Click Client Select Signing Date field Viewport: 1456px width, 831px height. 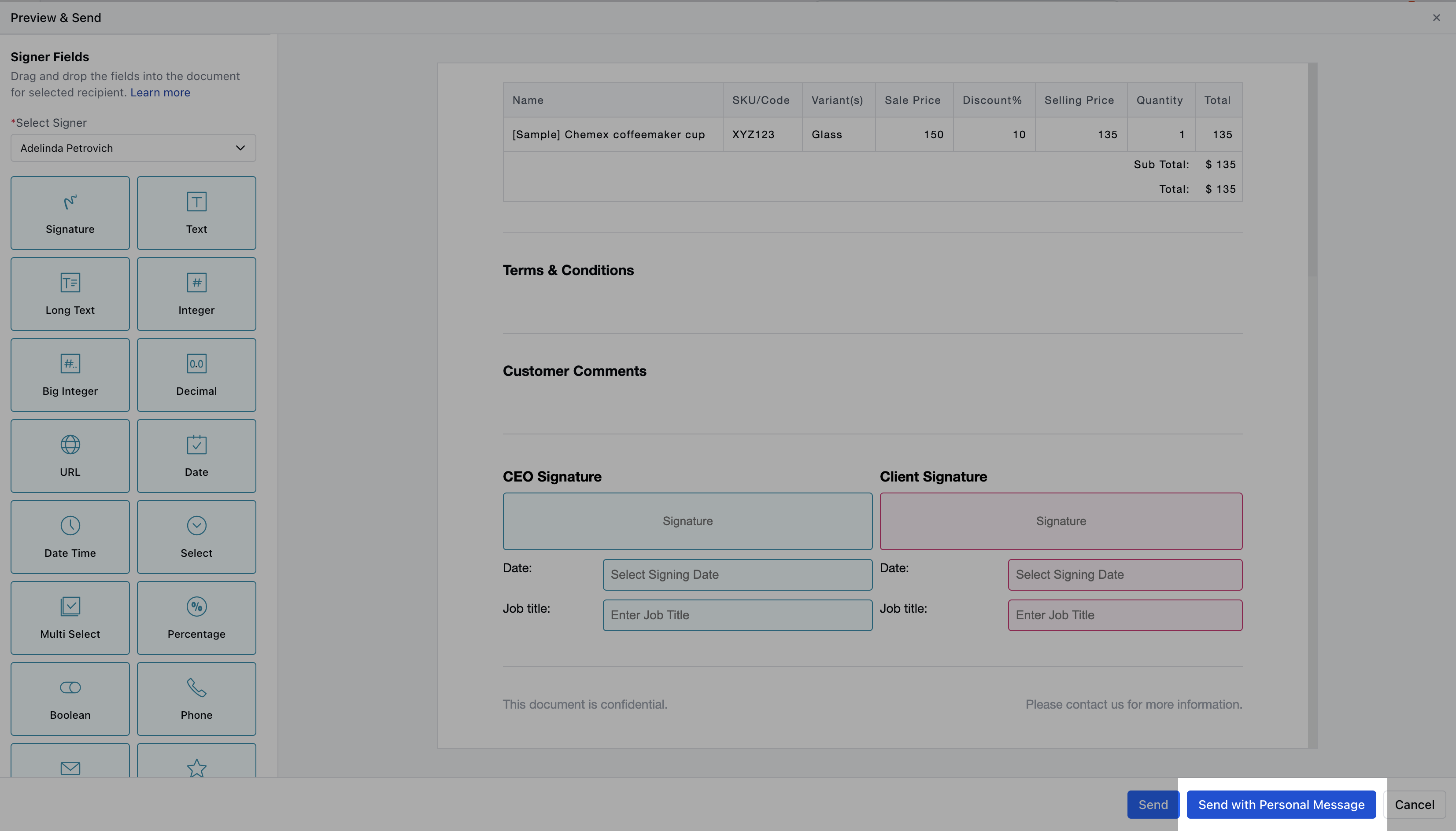[1125, 575]
